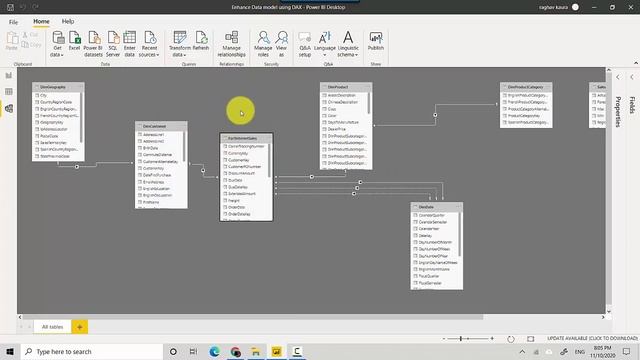Click the horizontal canvas scrollbar
Viewport: 640px width, 360px height.
coord(253,317)
